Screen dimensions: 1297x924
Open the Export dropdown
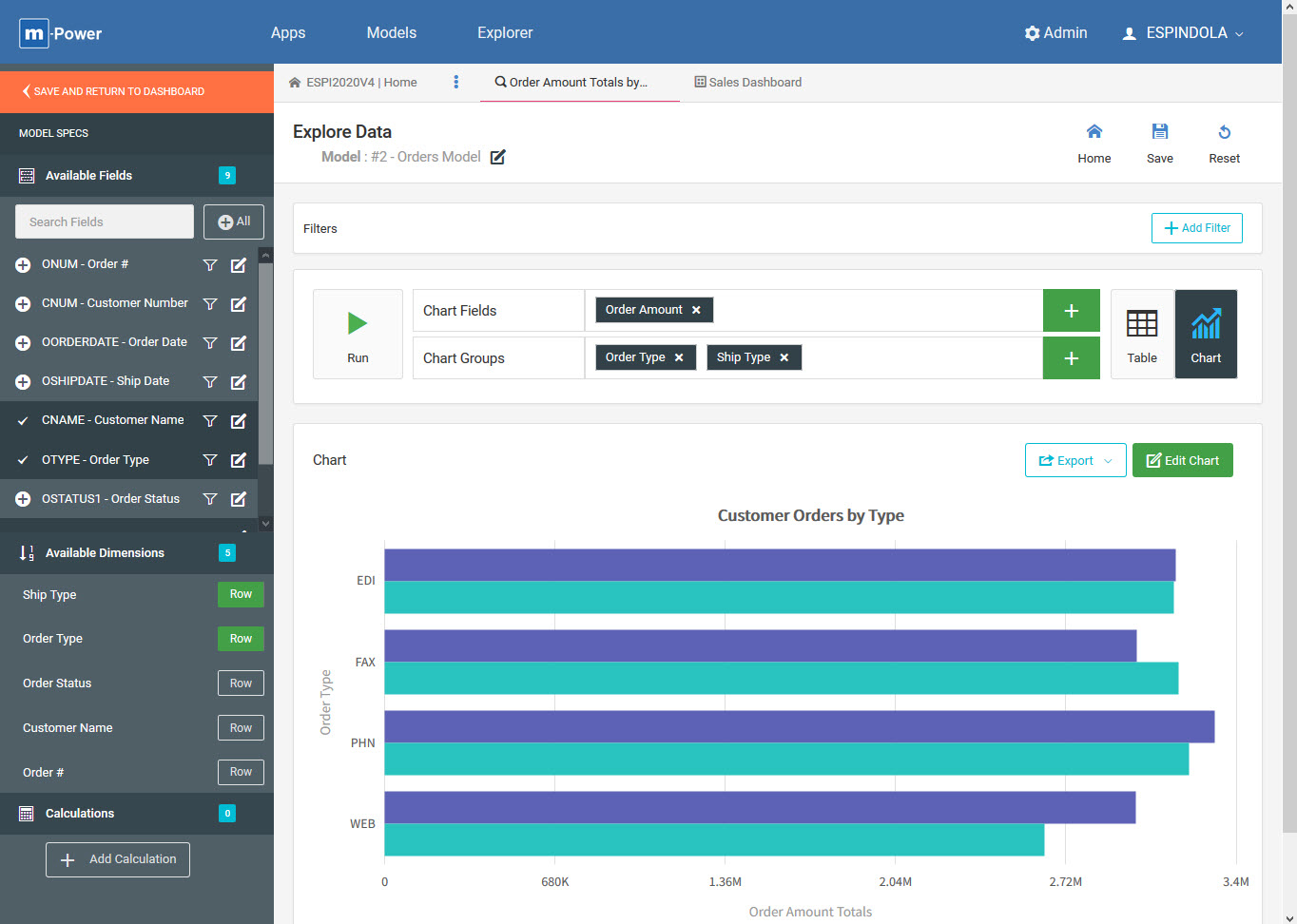coord(1075,461)
